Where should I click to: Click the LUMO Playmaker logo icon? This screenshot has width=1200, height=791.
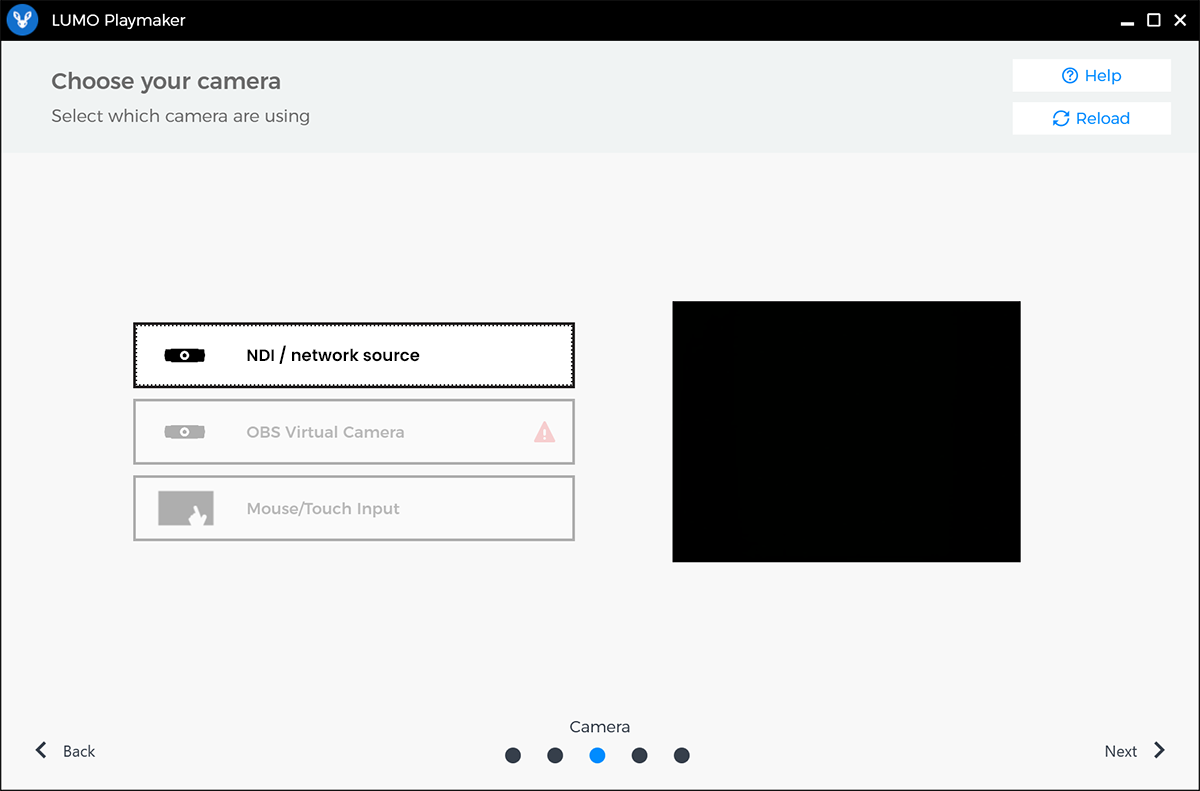coord(22,20)
